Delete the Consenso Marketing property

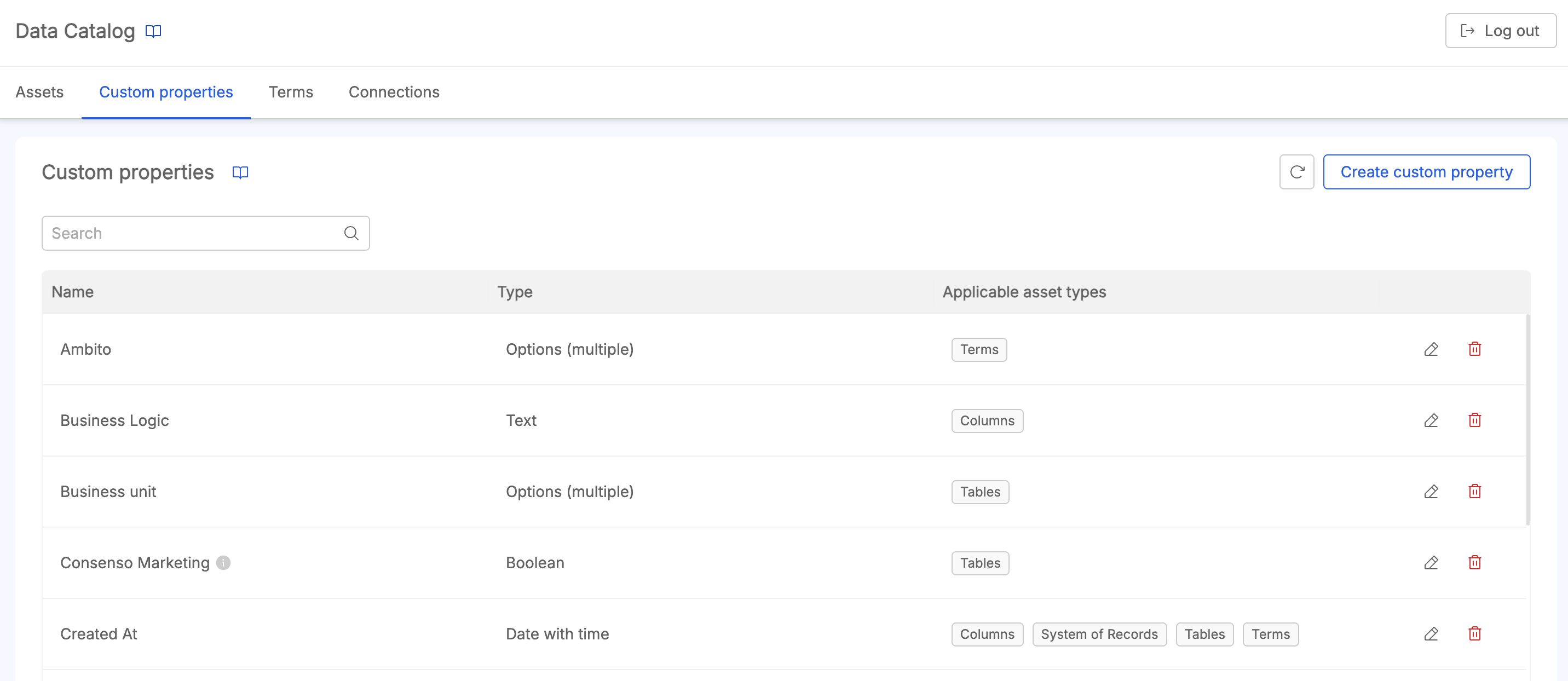[1475, 563]
